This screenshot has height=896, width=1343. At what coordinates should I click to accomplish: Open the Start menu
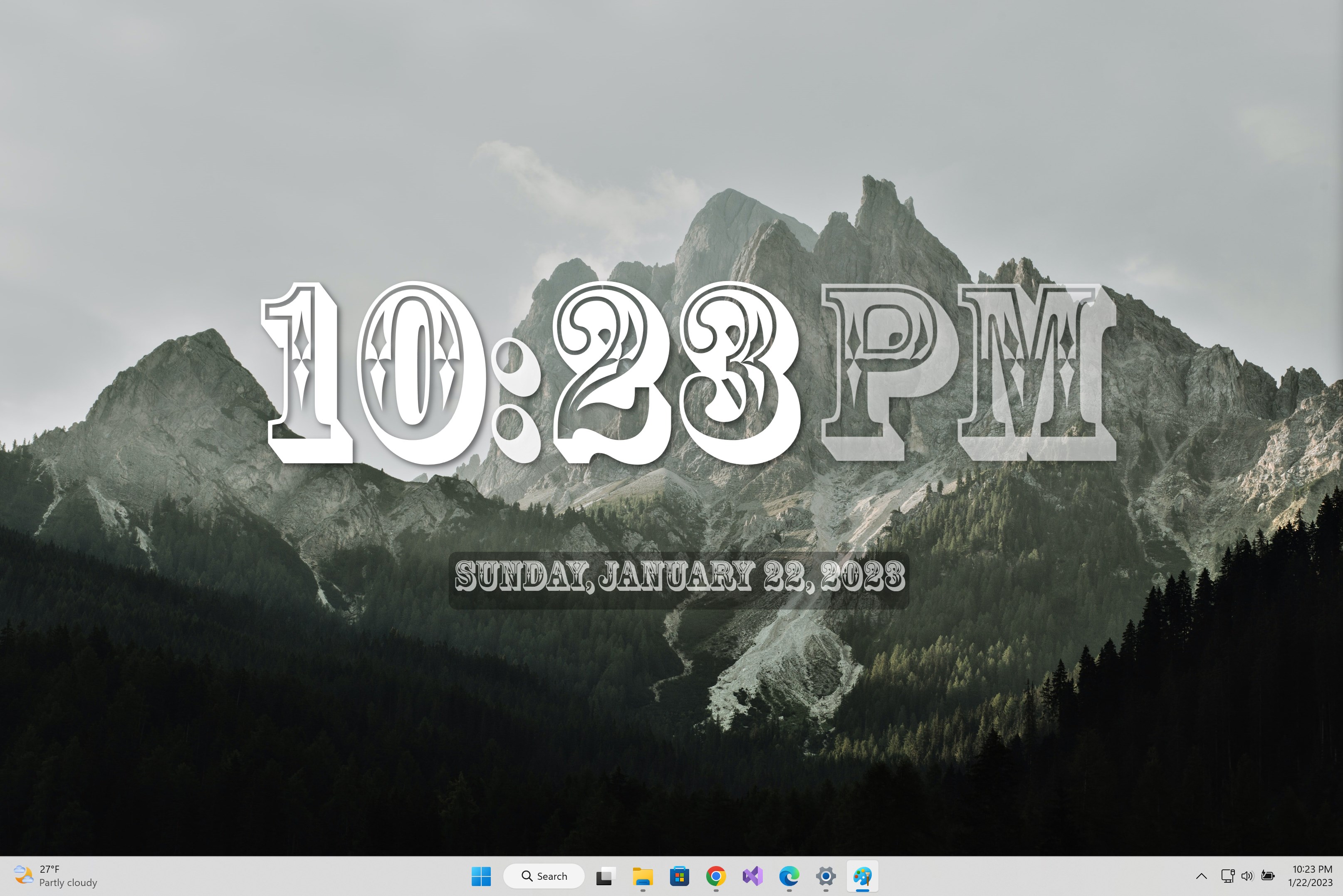coord(482,876)
